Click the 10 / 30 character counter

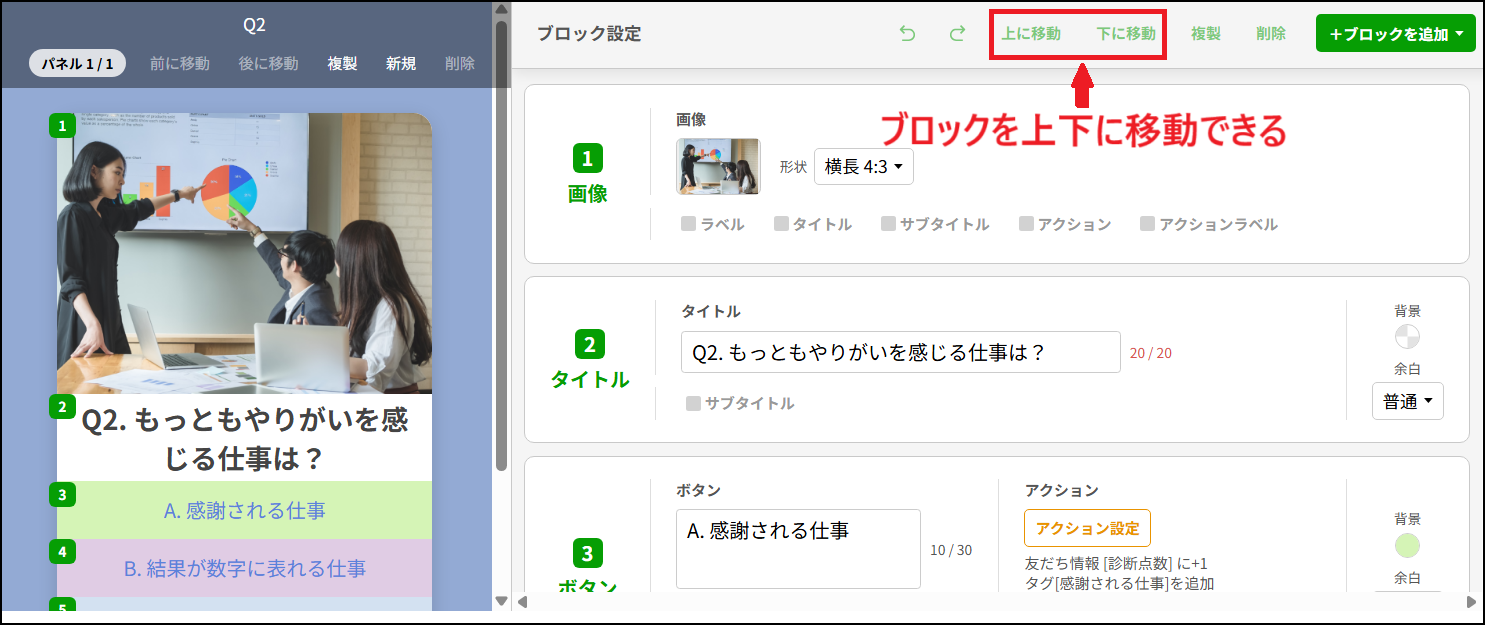click(x=951, y=550)
